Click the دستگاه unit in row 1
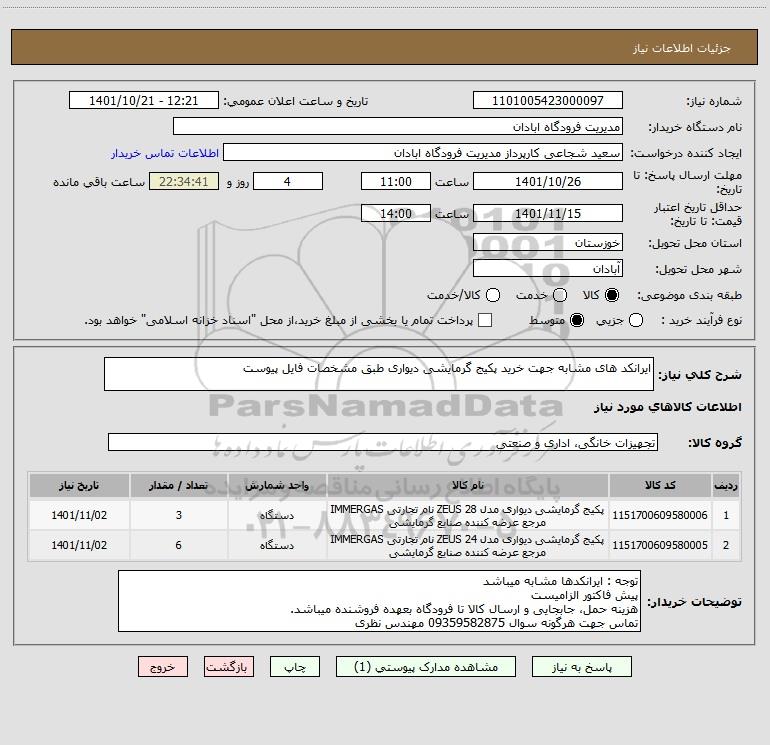Screen dimensions: 770x745 tap(277, 515)
